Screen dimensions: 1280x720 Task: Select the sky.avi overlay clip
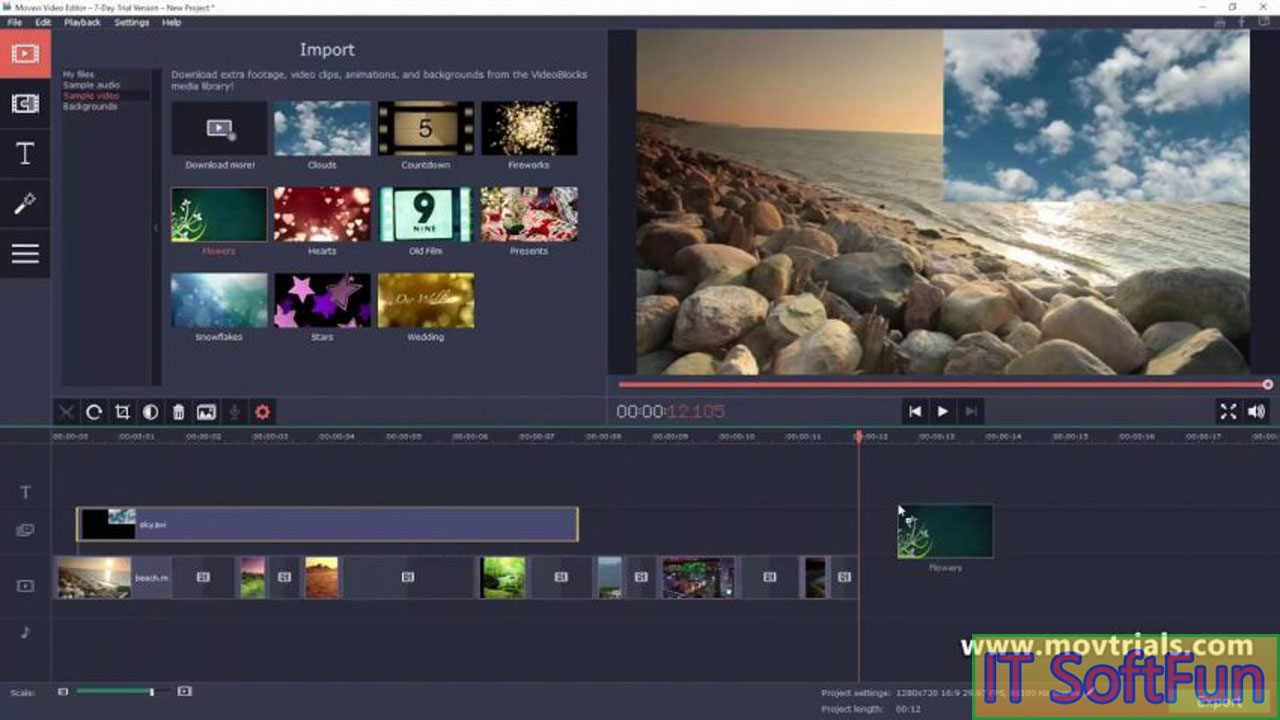tap(327, 524)
